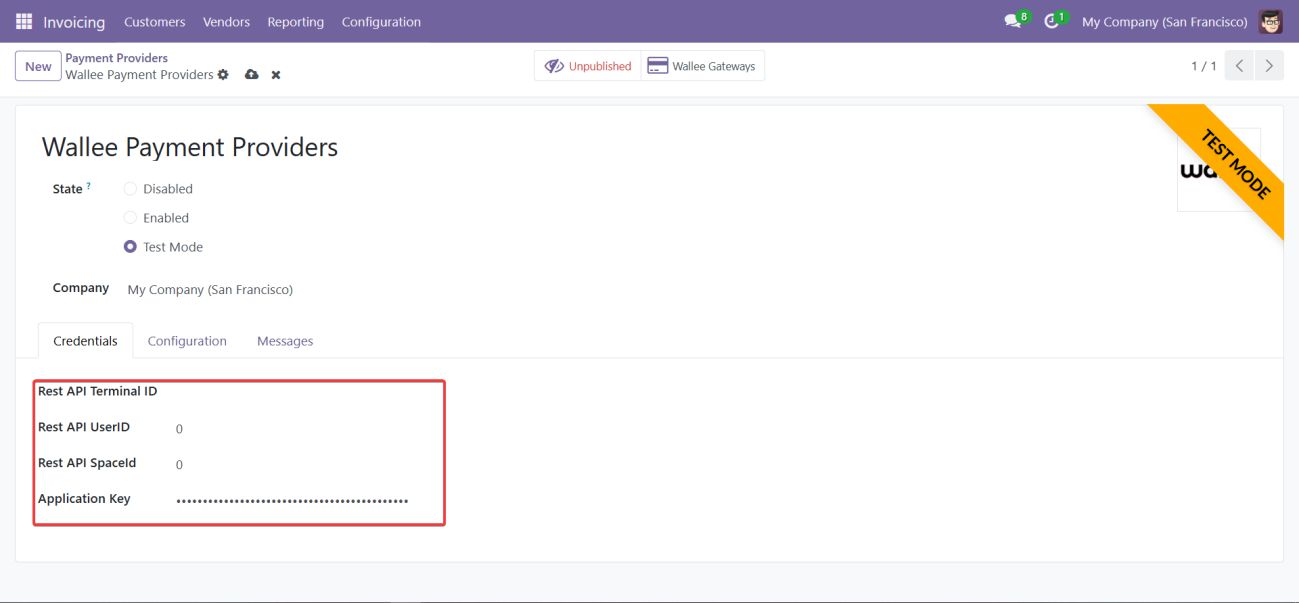
Task: Expand the Company dropdown field
Action: [x=210, y=290]
